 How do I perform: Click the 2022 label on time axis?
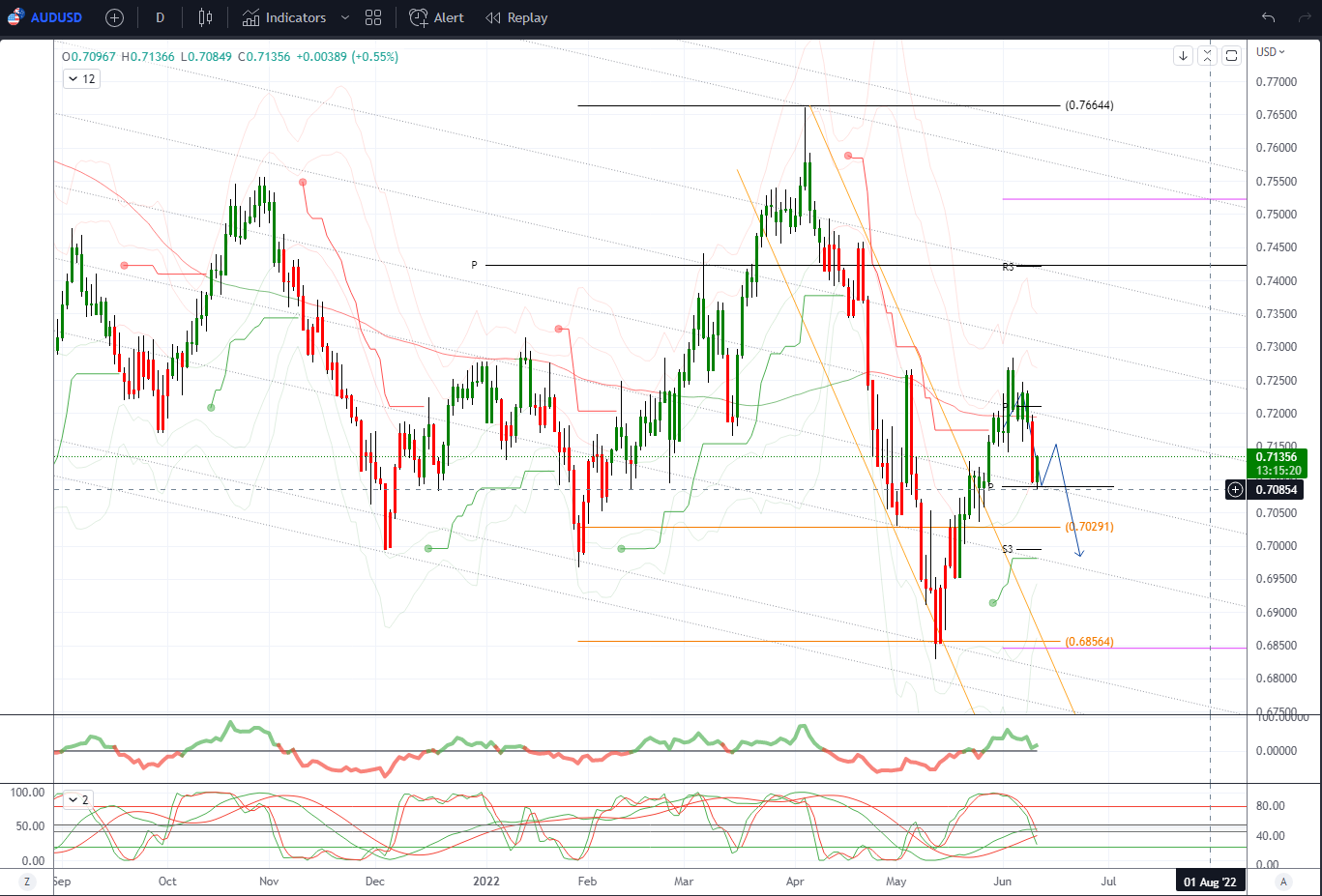click(x=486, y=882)
